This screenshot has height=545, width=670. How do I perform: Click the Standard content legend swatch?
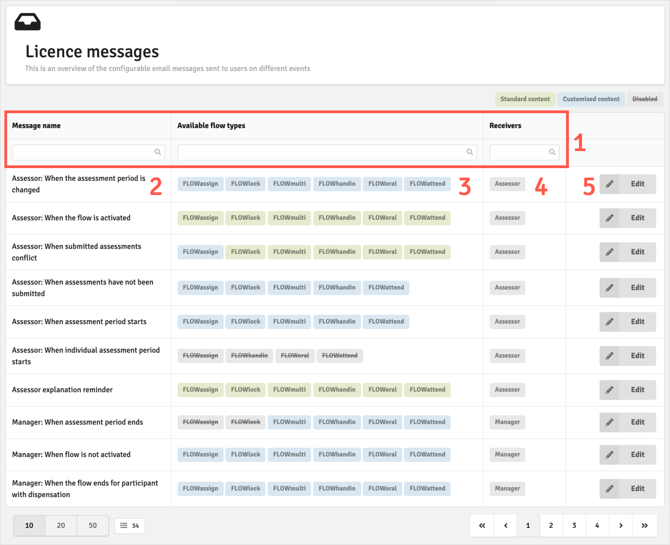coord(525,99)
